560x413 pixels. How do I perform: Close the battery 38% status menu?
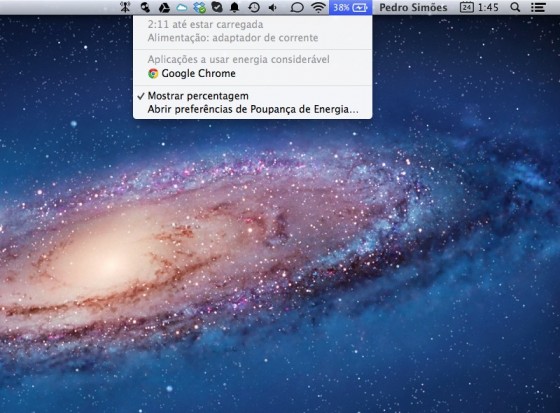coord(350,7)
